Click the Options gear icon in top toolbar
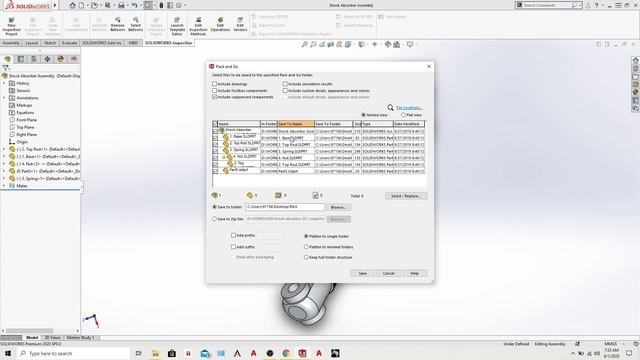Viewport: 640px width, 360px height. pyautogui.click(x=179, y=5)
